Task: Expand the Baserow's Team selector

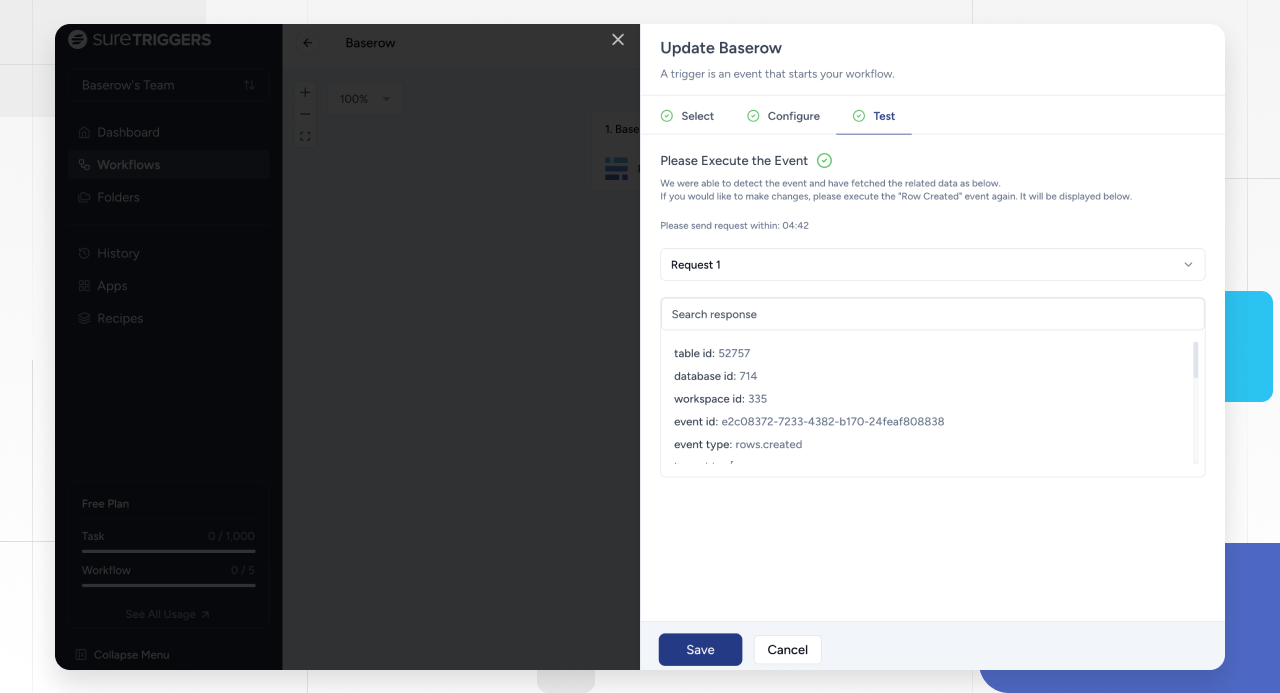Action: 169,85
